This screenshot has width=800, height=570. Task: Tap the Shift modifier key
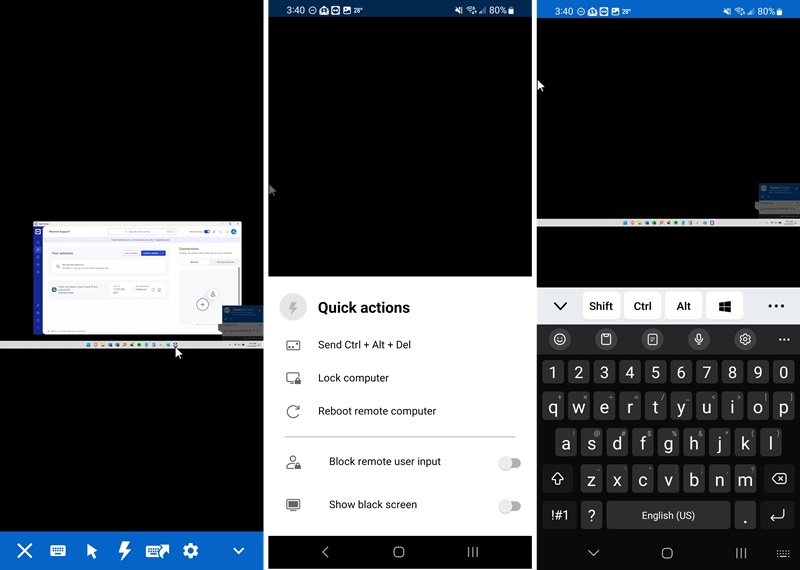601,306
